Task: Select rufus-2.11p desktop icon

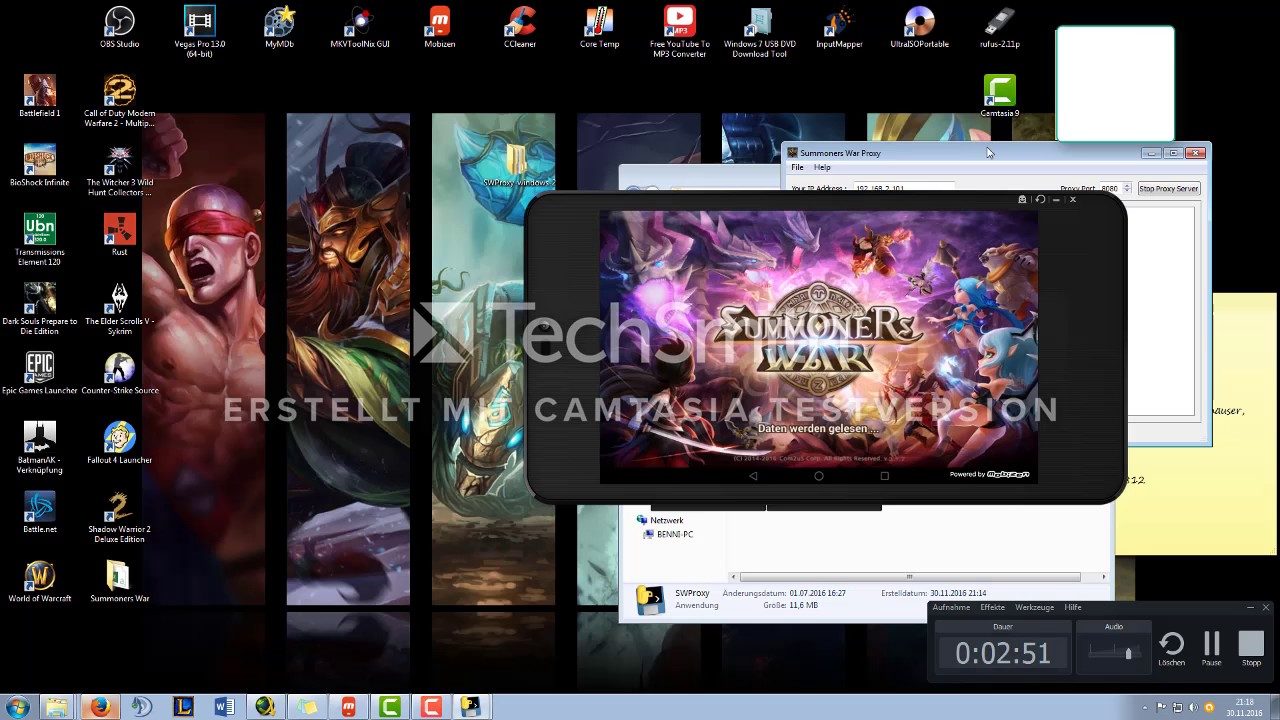Action: 999,27
